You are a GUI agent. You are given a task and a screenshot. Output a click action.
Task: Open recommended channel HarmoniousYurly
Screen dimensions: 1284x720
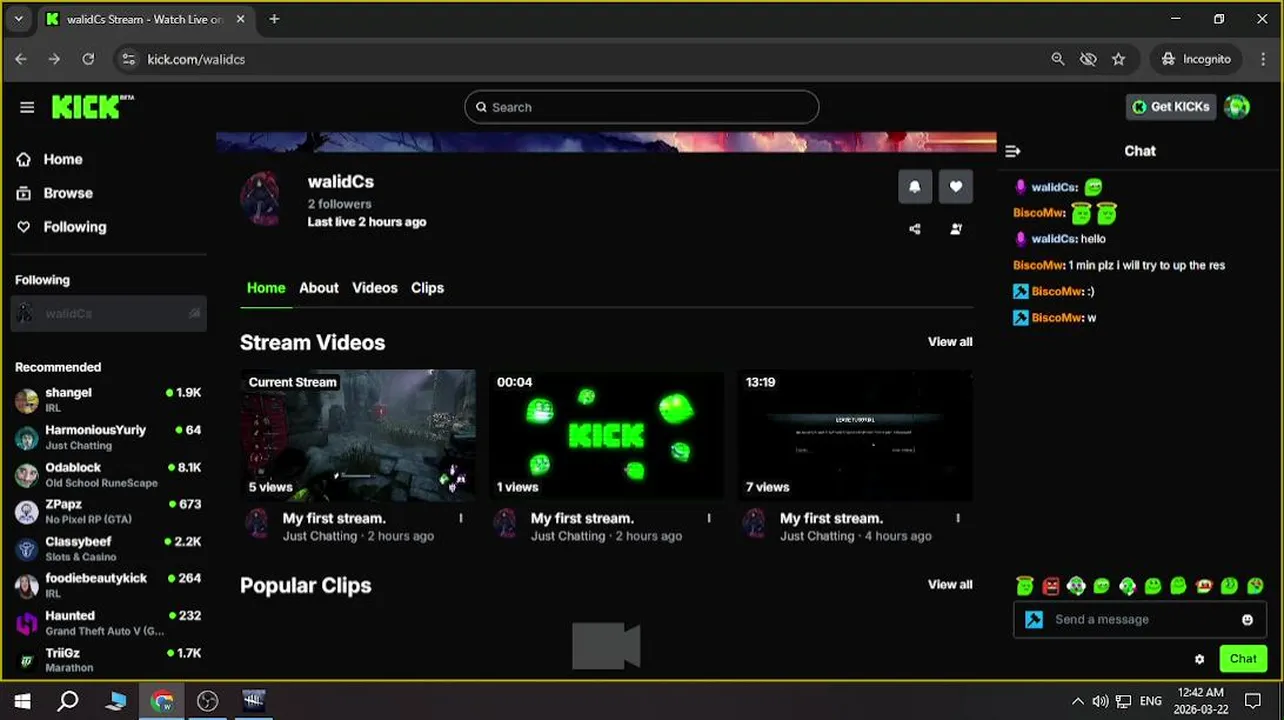click(x=108, y=437)
